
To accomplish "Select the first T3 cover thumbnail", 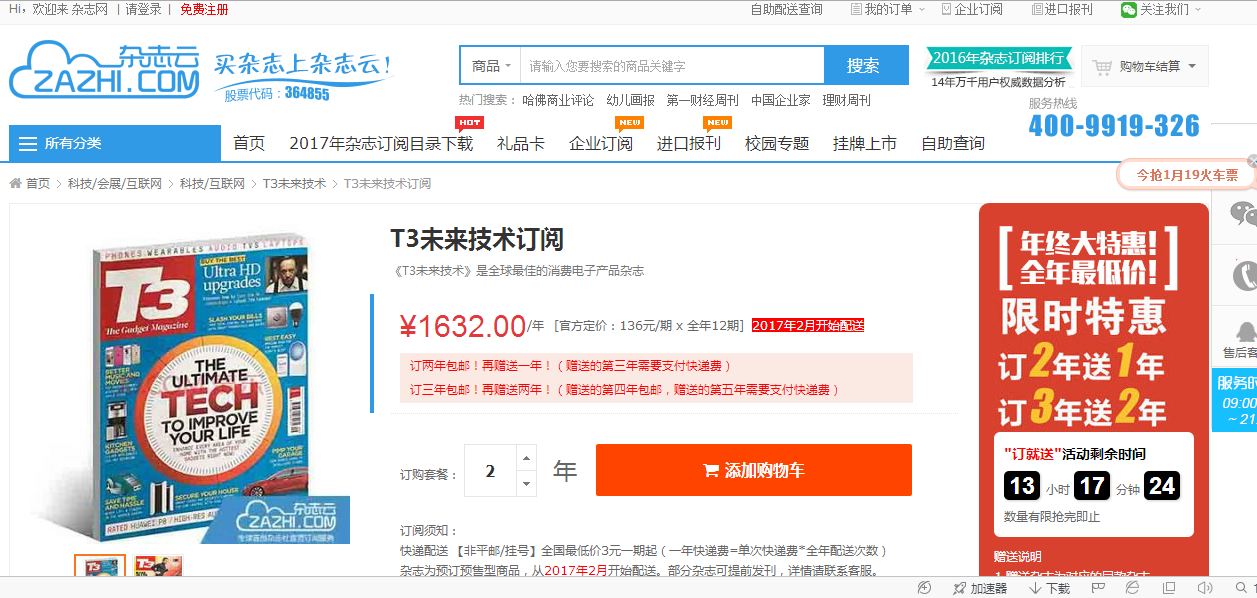I will [x=100, y=566].
